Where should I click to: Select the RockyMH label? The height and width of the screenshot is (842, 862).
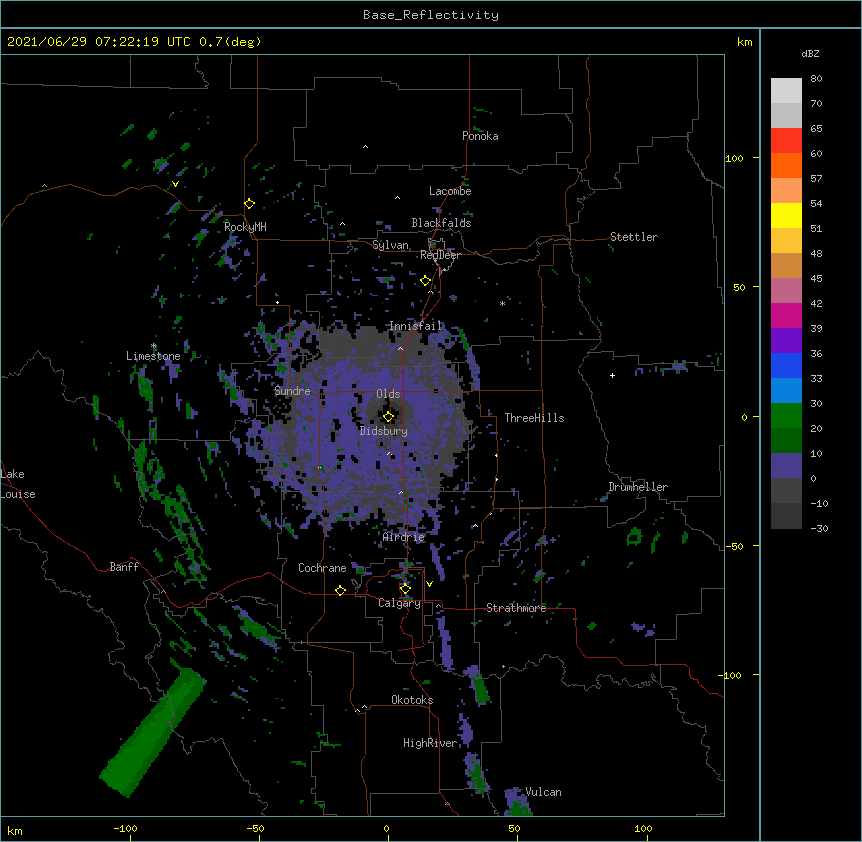245,227
